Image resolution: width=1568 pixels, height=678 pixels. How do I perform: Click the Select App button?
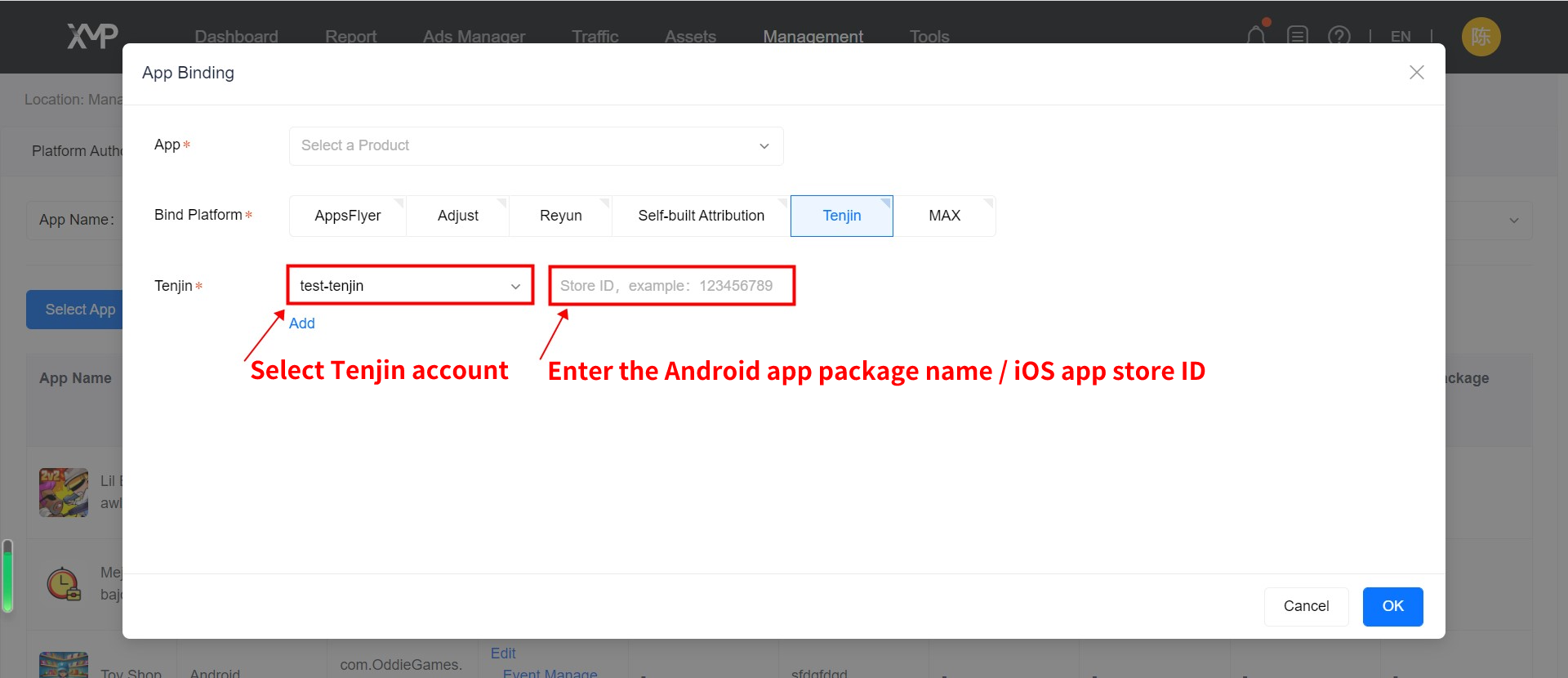75,310
